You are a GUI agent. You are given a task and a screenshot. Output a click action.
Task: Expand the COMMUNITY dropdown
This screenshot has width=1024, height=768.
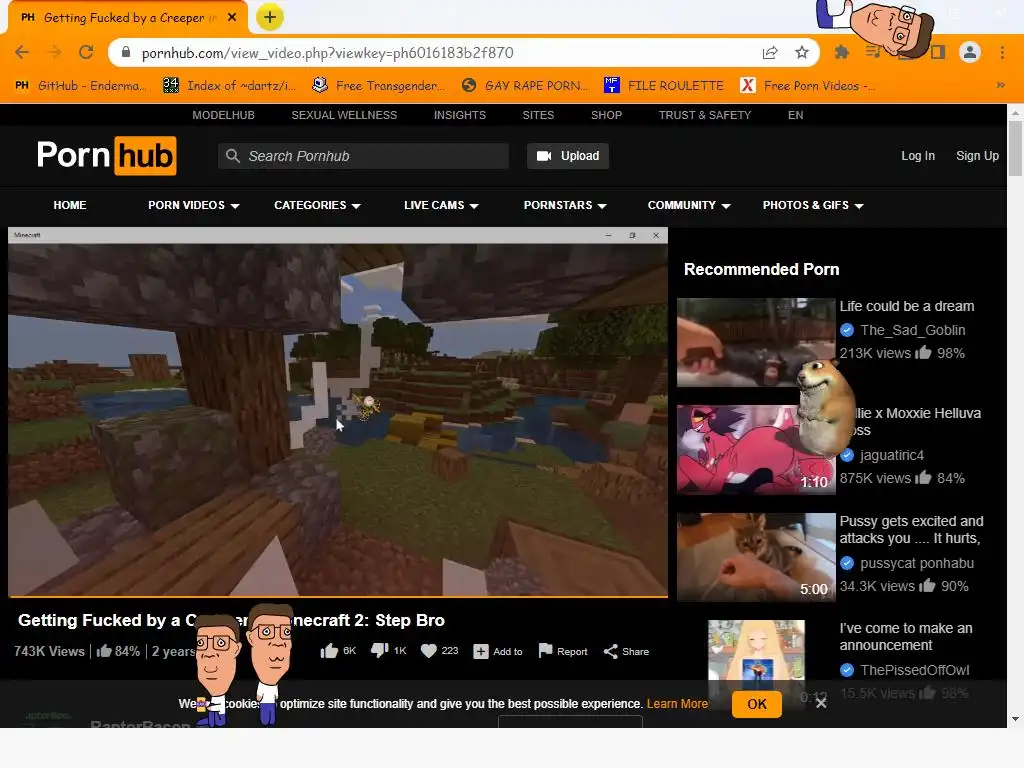(689, 205)
